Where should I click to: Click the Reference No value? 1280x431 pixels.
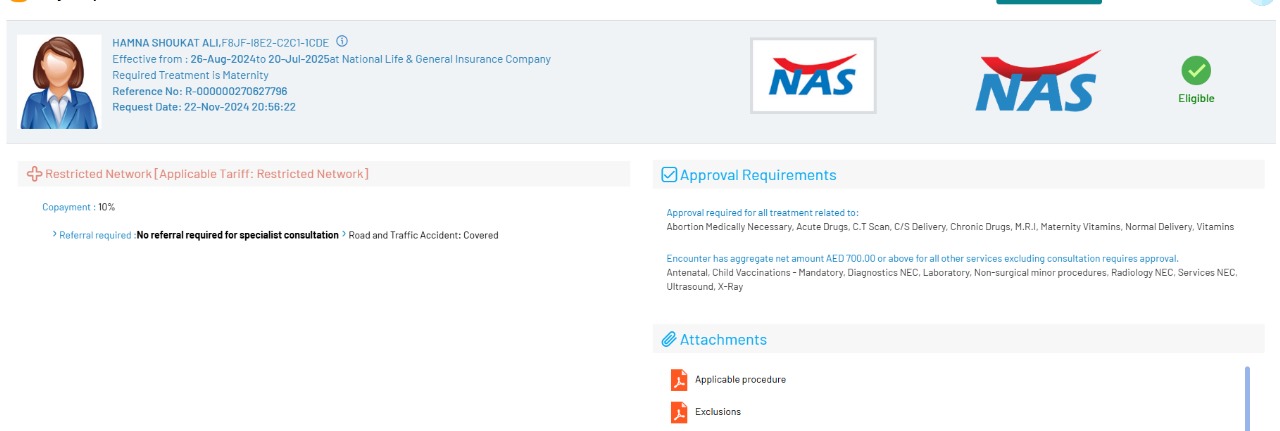(x=236, y=91)
